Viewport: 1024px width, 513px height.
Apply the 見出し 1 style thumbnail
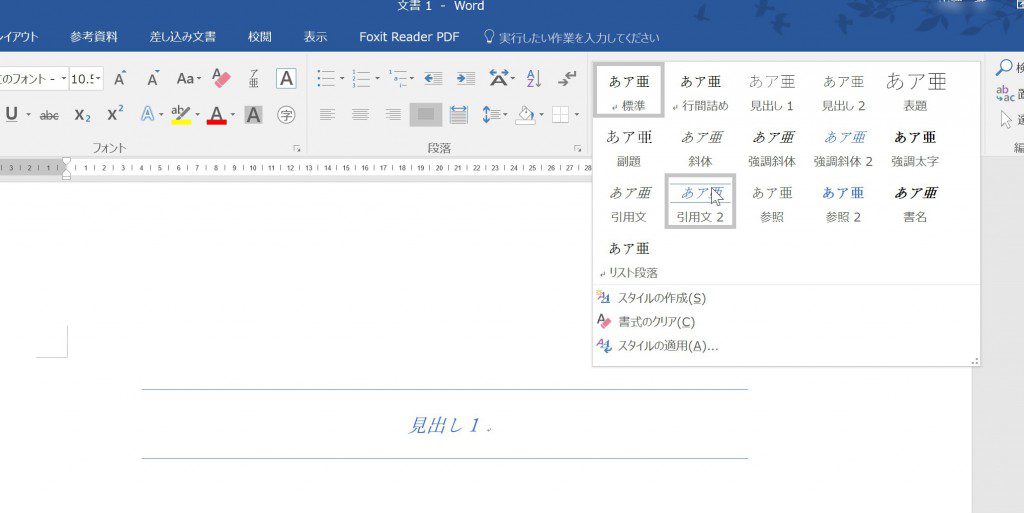click(772, 90)
